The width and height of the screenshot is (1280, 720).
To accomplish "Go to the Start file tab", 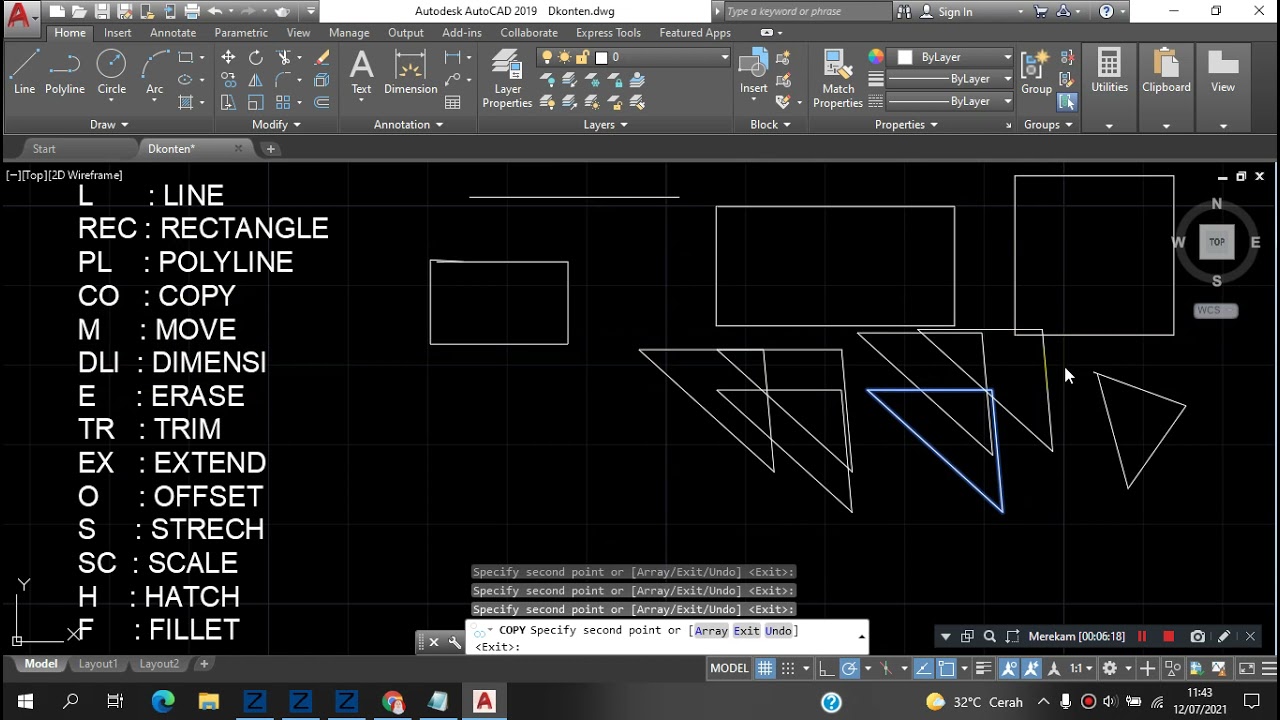I will pos(44,149).
